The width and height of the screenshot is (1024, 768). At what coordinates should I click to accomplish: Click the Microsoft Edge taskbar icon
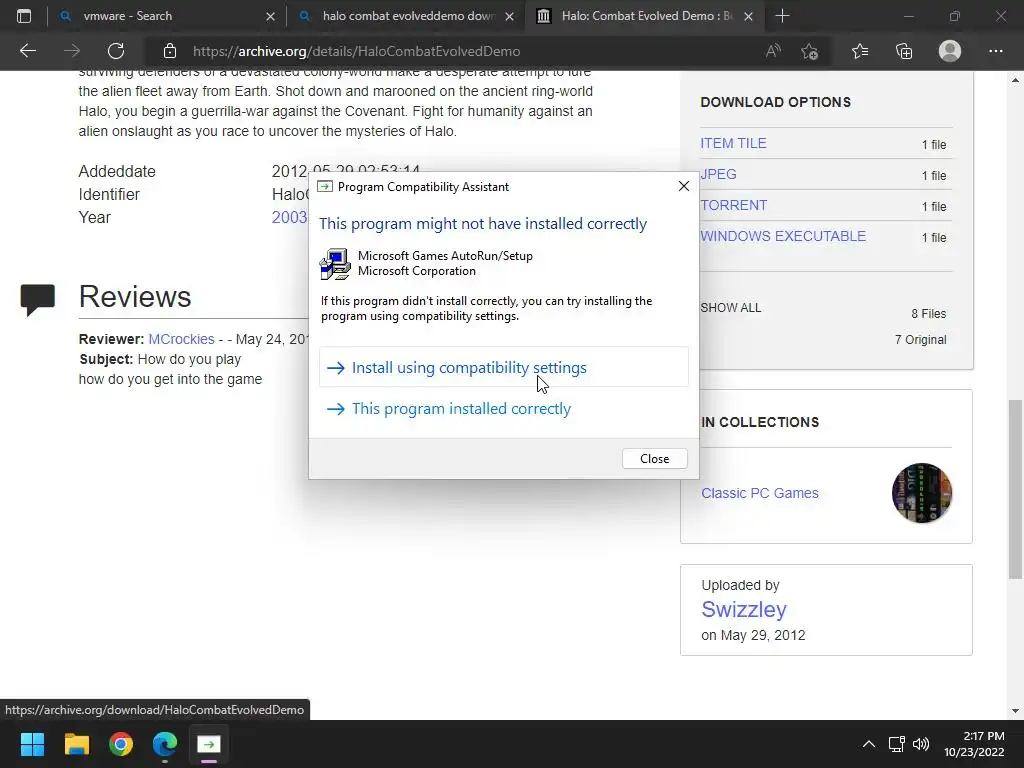point(165,744)
